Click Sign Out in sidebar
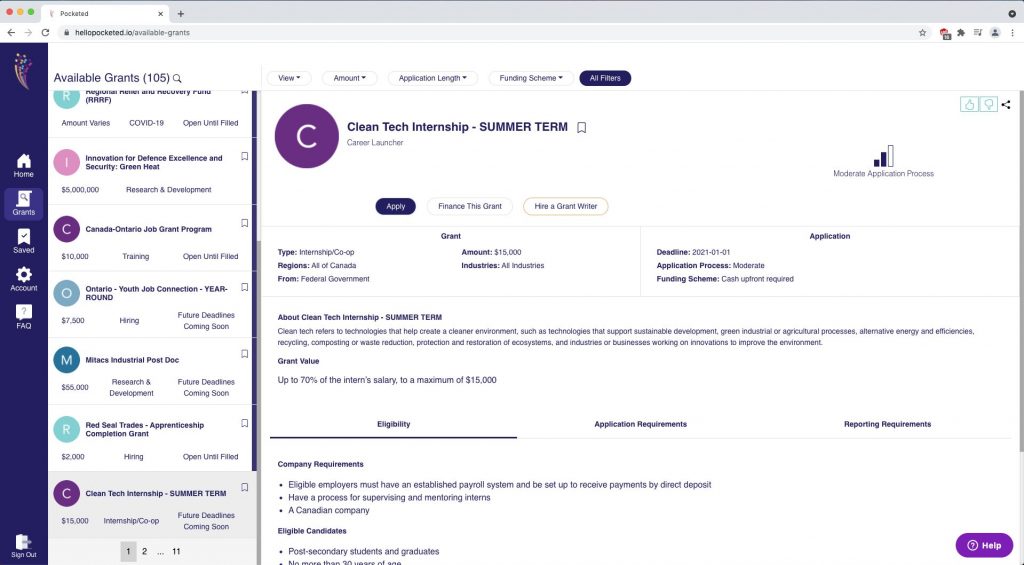 (24, 546)
